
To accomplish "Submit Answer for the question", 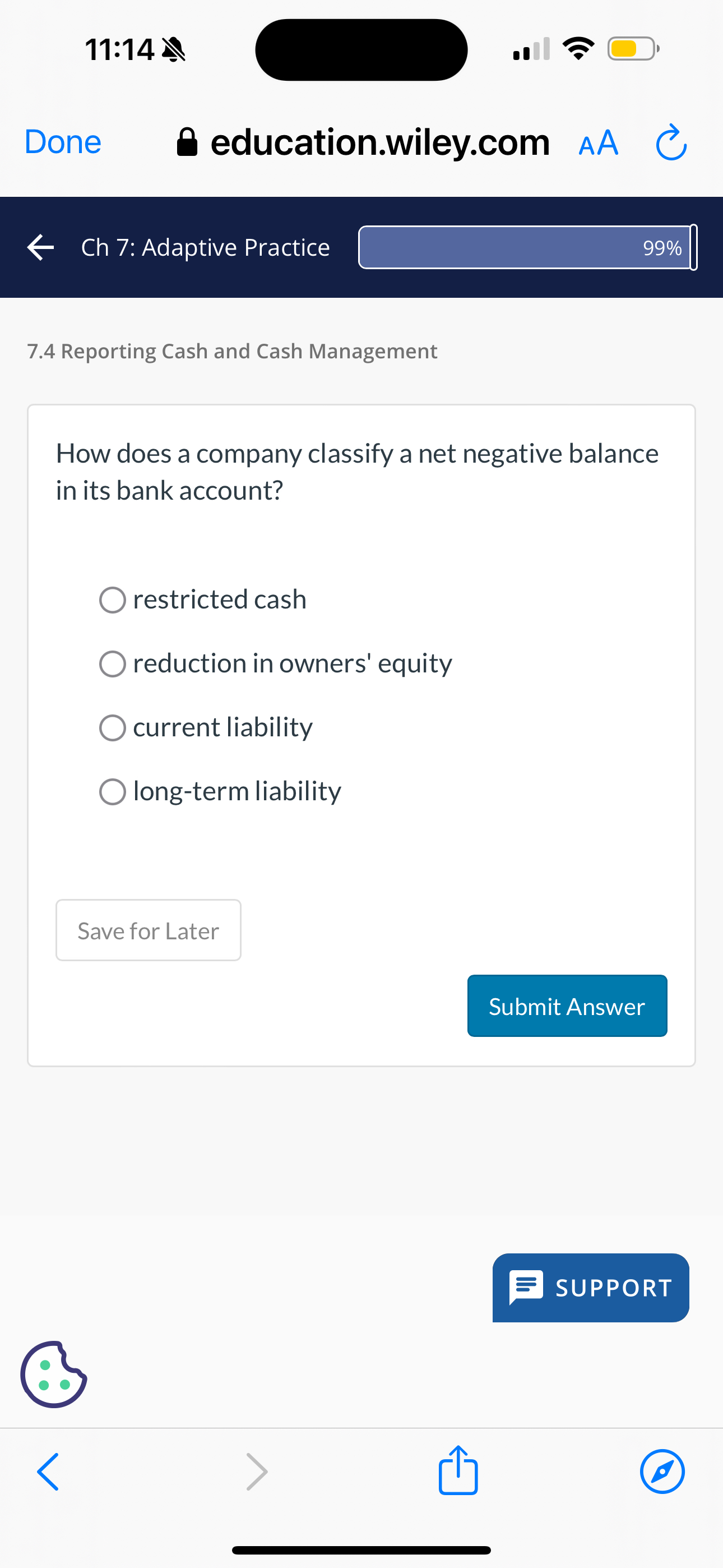I will pyautogui.click(x=567, y=1006).
